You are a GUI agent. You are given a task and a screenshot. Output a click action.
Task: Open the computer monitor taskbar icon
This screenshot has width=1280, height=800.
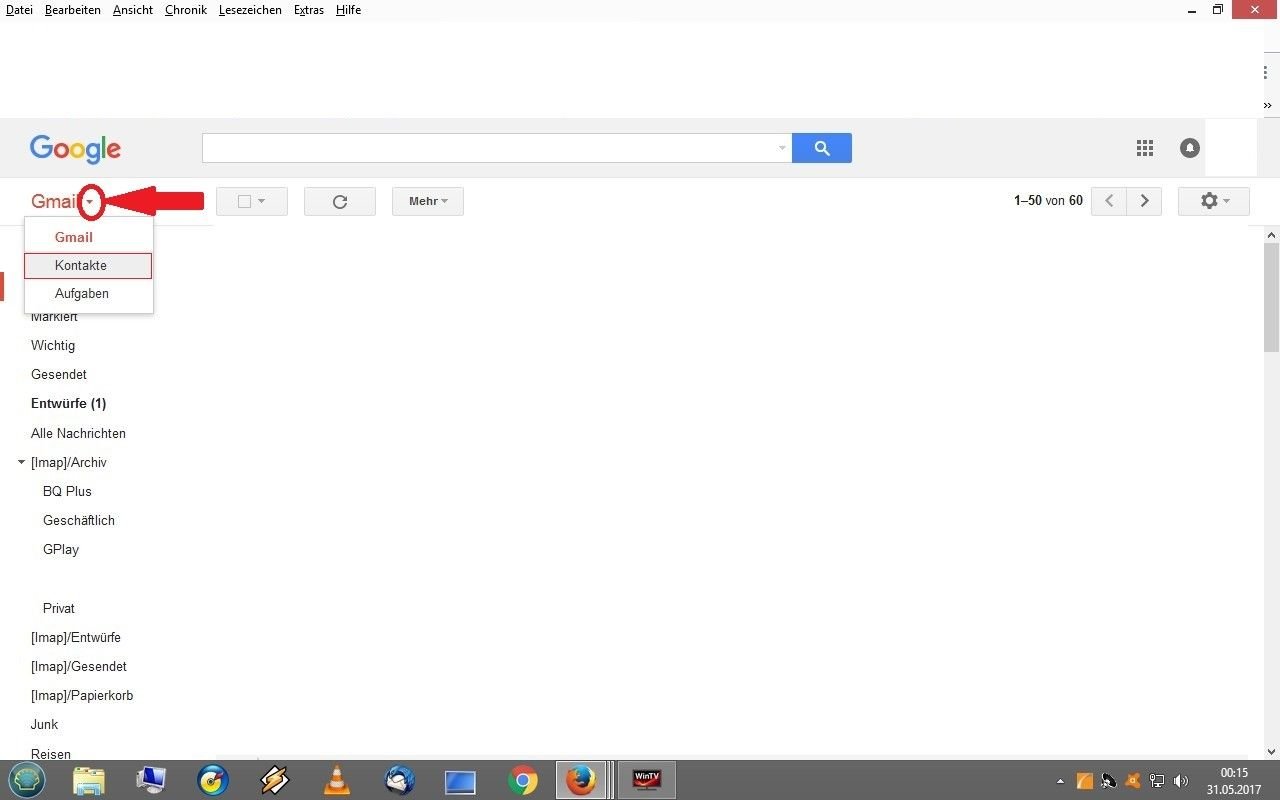(x=151, y=780)
